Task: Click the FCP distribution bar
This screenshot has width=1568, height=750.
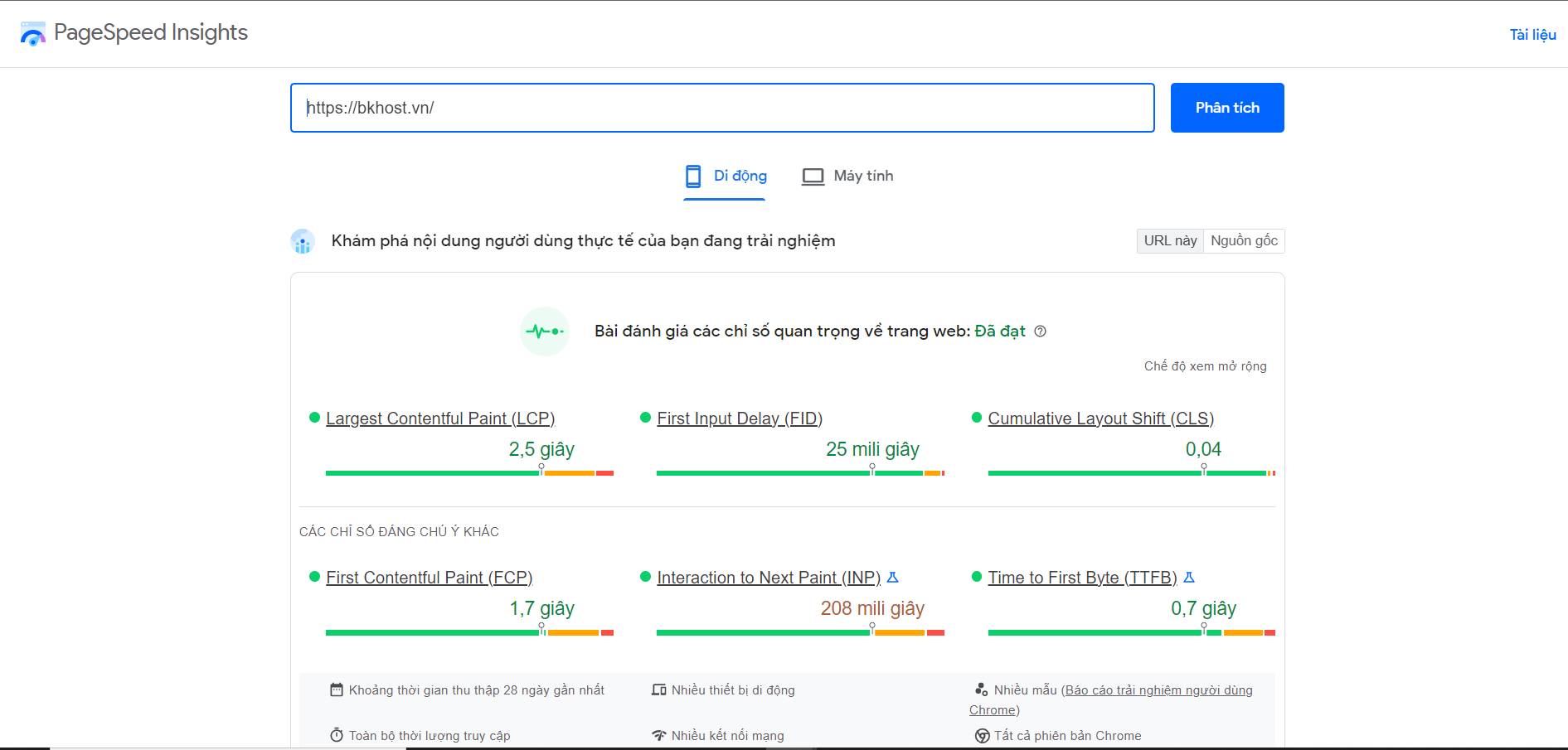Action: 469,631
